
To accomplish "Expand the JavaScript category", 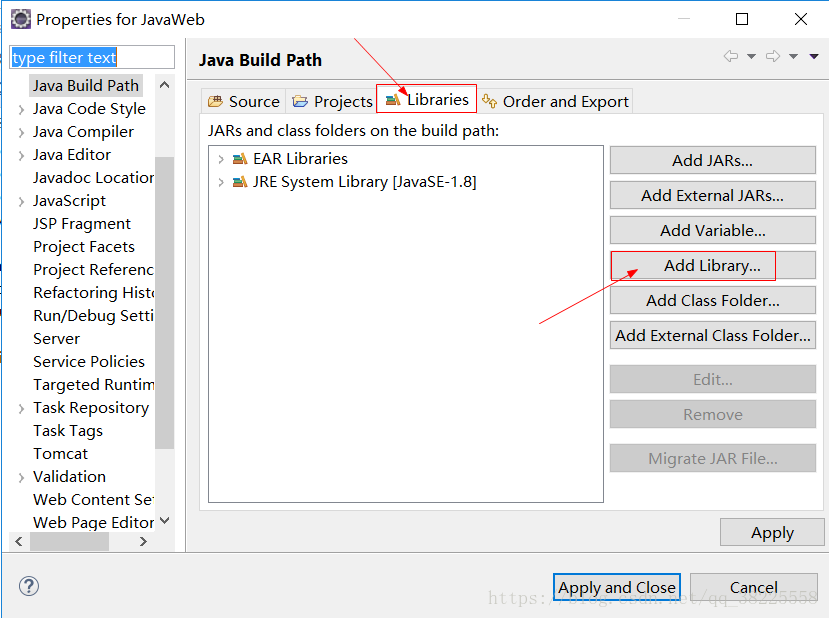I will click(21, 201).
